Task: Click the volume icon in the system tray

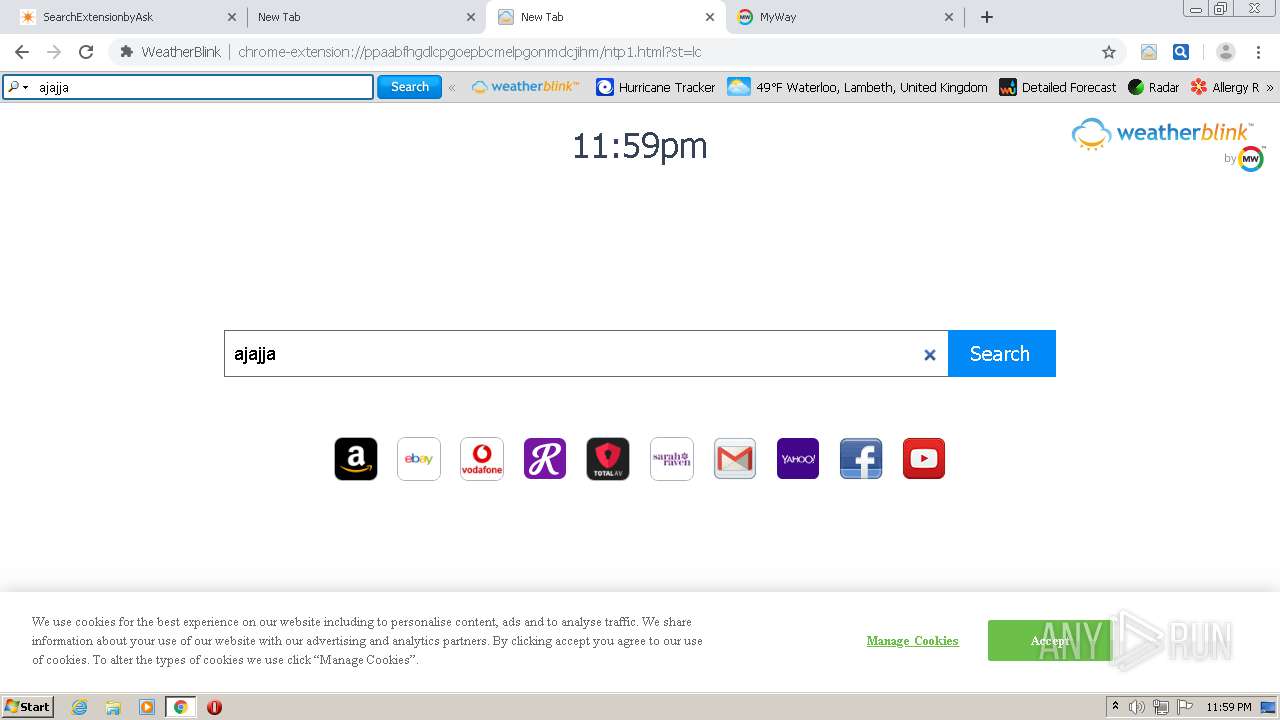Action: click(1137, 707)
